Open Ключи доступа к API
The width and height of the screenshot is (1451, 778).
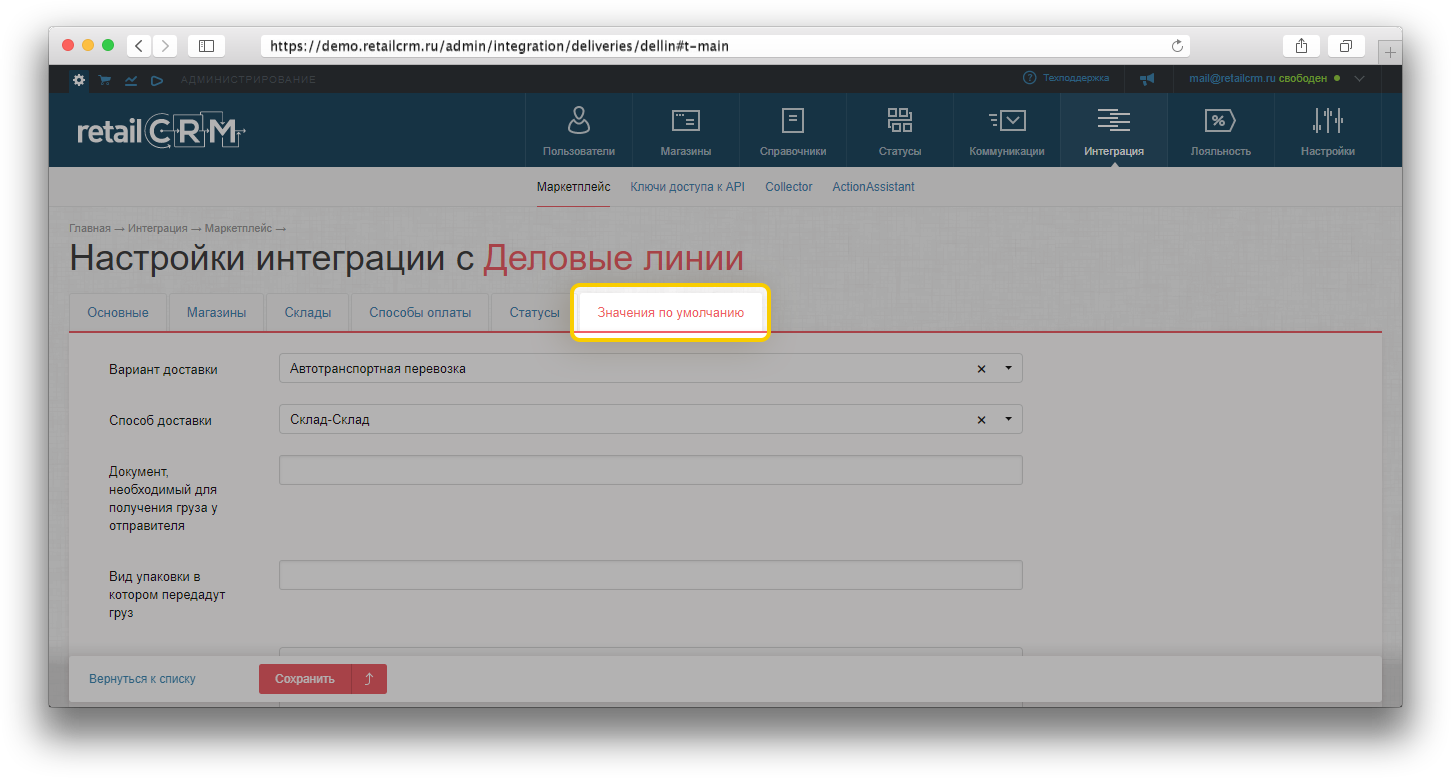pos(687,187)
